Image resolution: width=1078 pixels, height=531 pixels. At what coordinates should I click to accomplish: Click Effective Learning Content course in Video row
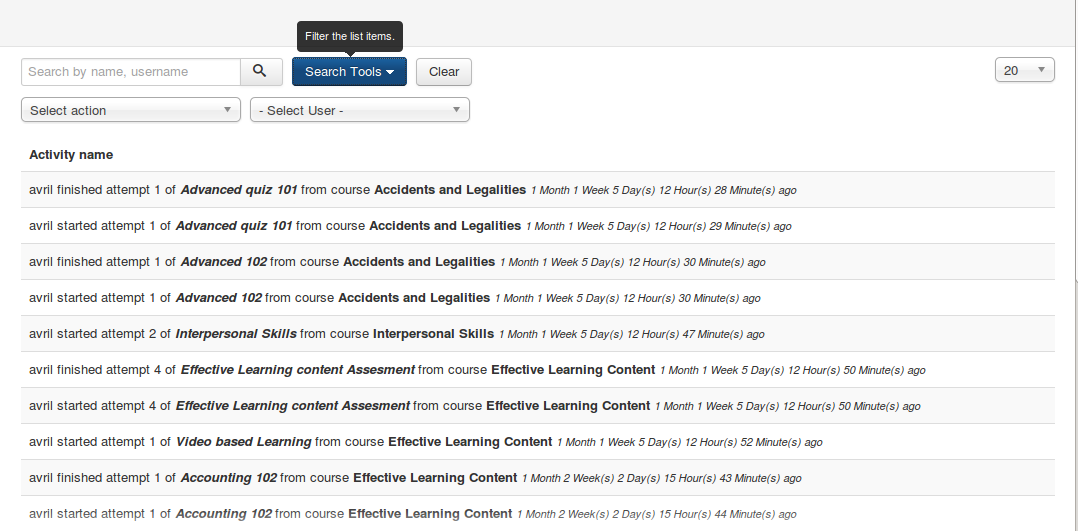(470, 442)
